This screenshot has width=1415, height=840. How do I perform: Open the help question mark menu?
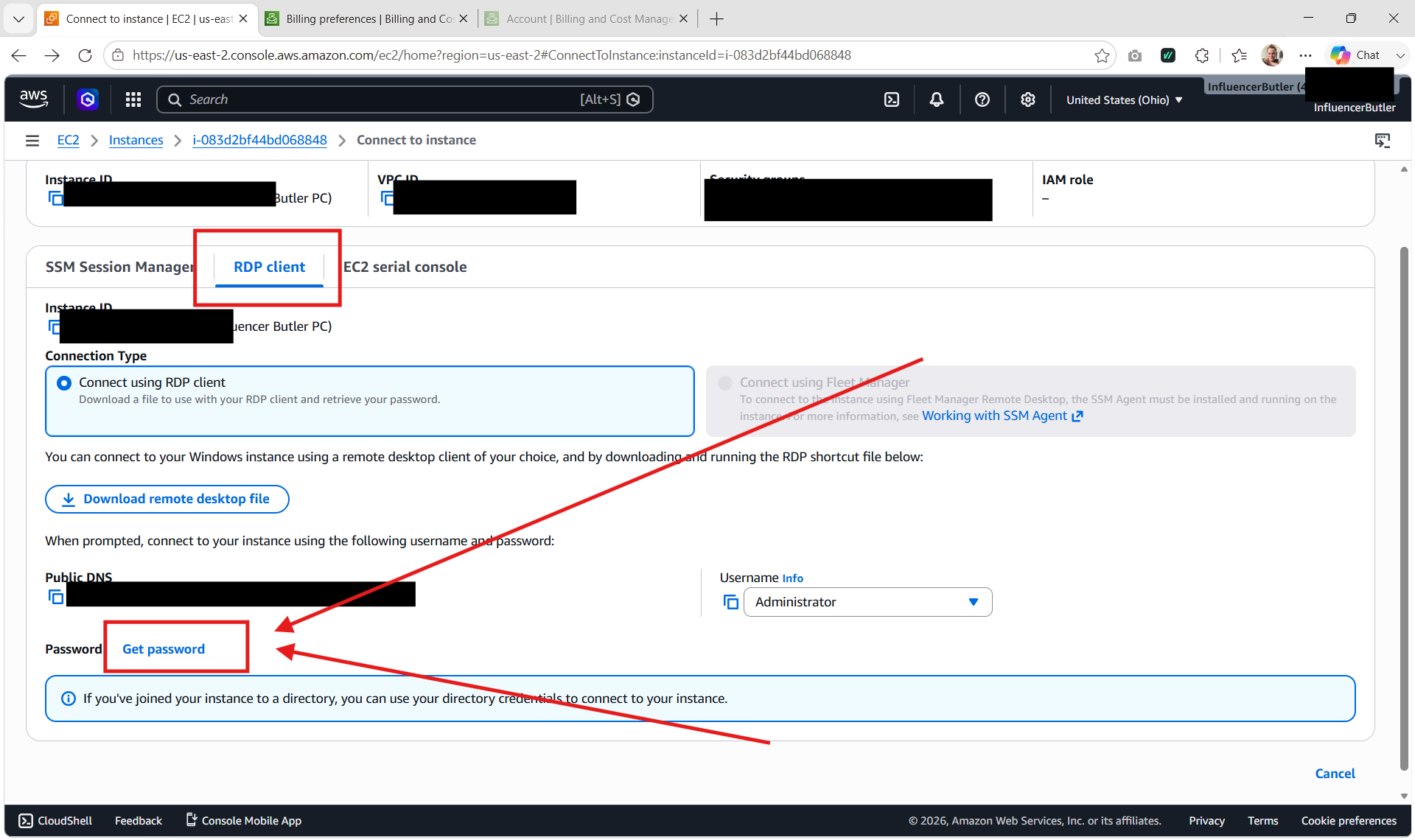[982, 99]
